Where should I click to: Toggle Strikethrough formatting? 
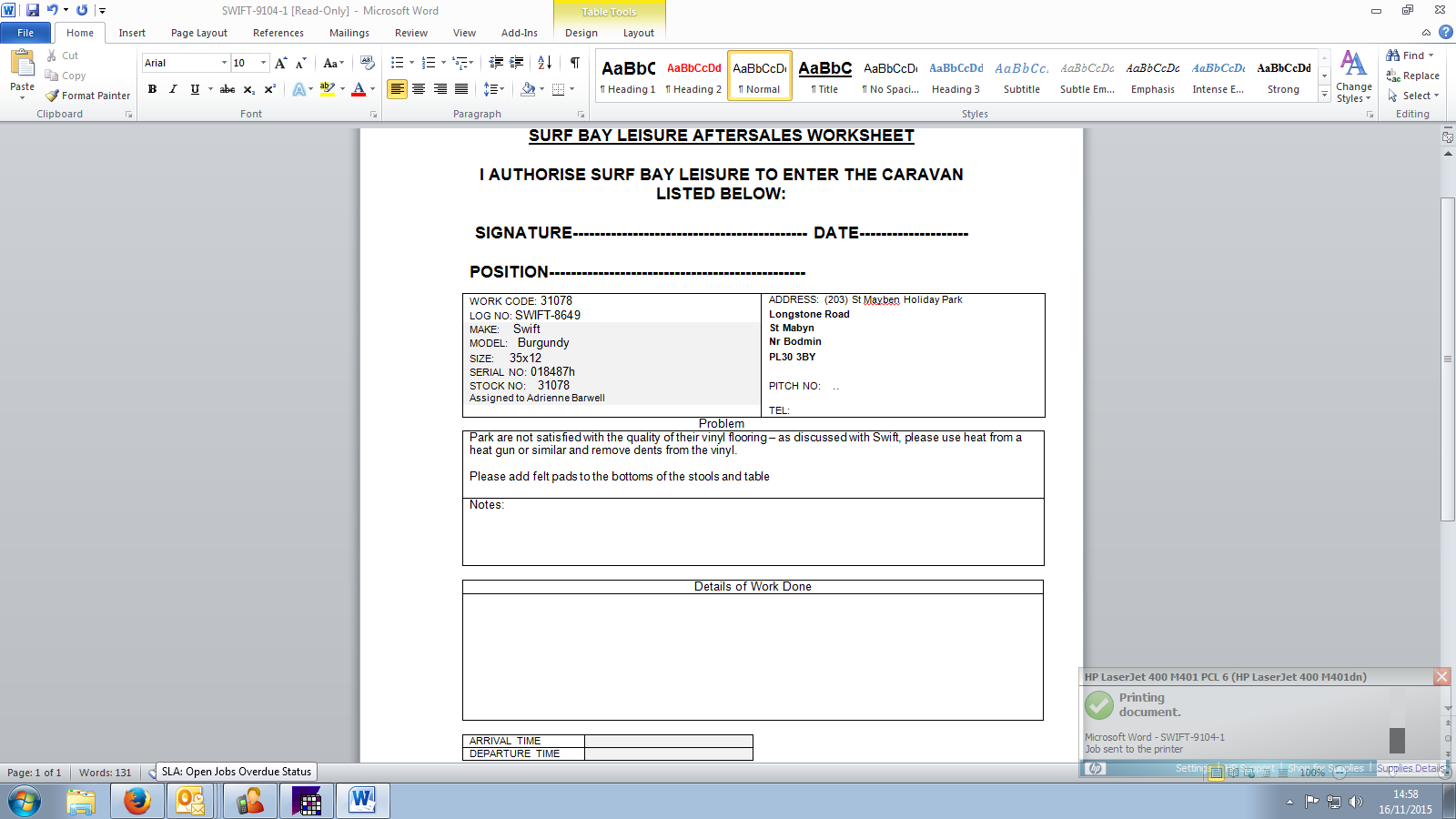coord(227,89)
